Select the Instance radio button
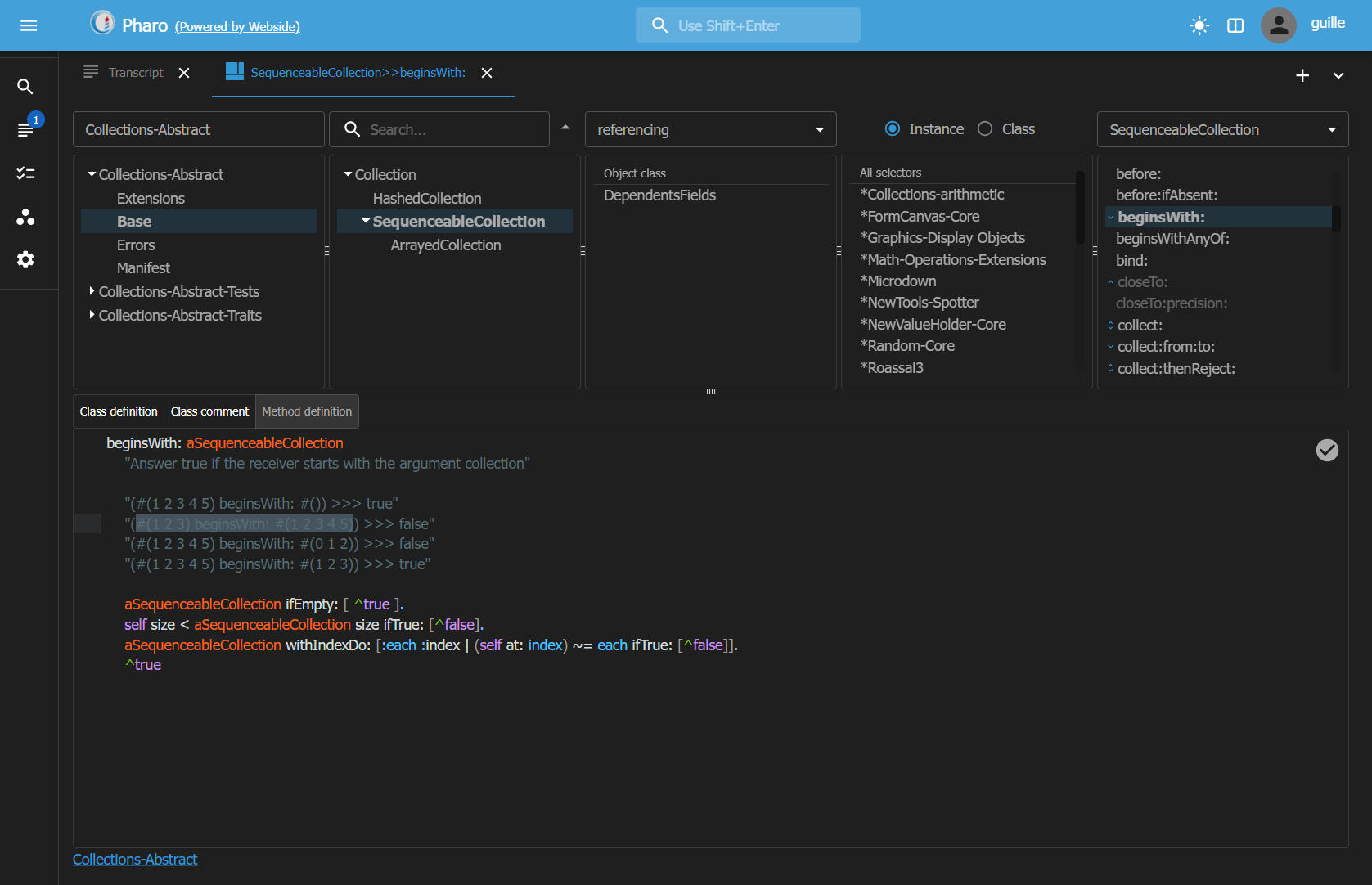The height and width of the screenshot is (885, 1372). point(893,129)
